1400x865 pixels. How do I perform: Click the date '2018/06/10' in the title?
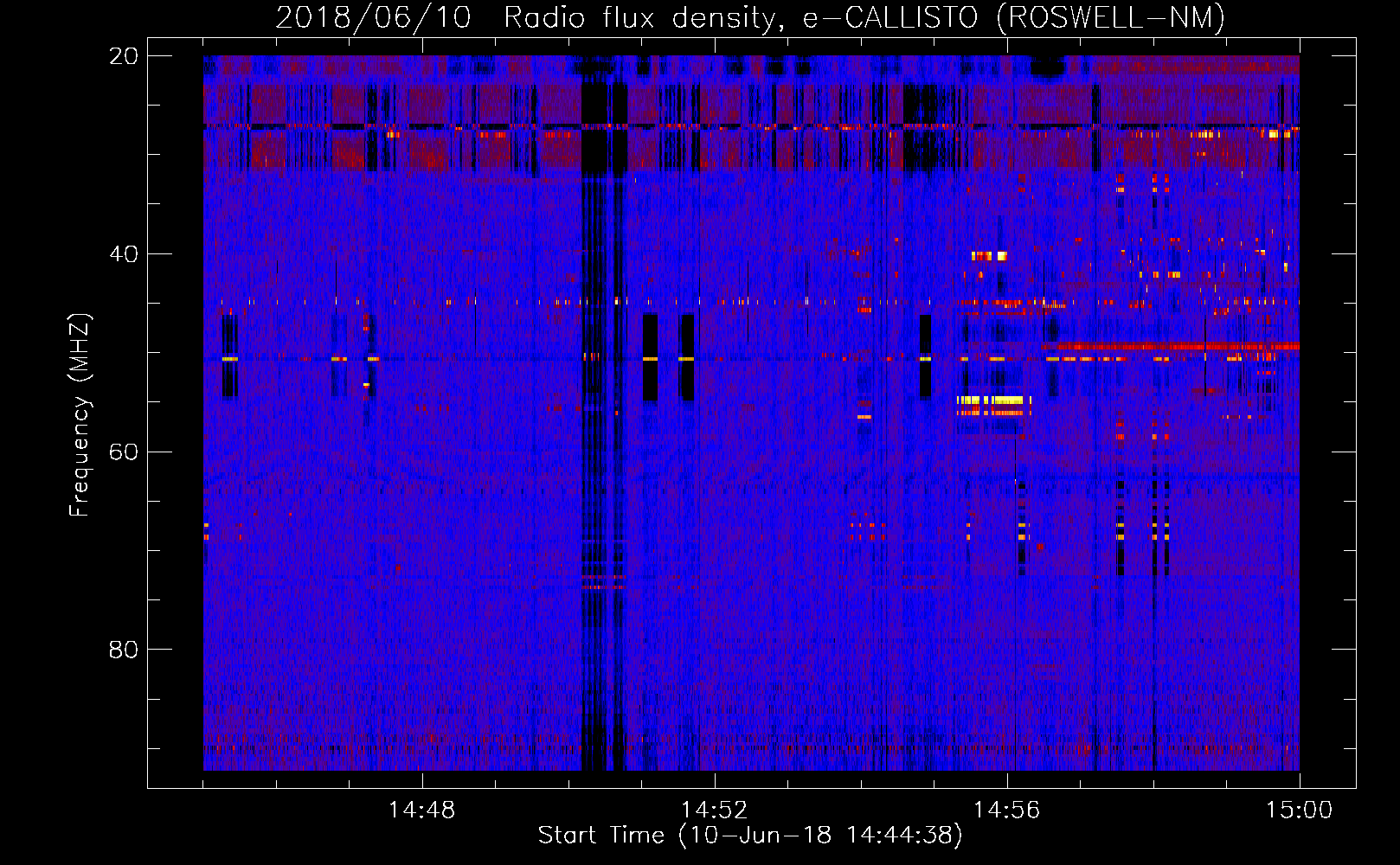pyautogui.click(x=373, y=17)
